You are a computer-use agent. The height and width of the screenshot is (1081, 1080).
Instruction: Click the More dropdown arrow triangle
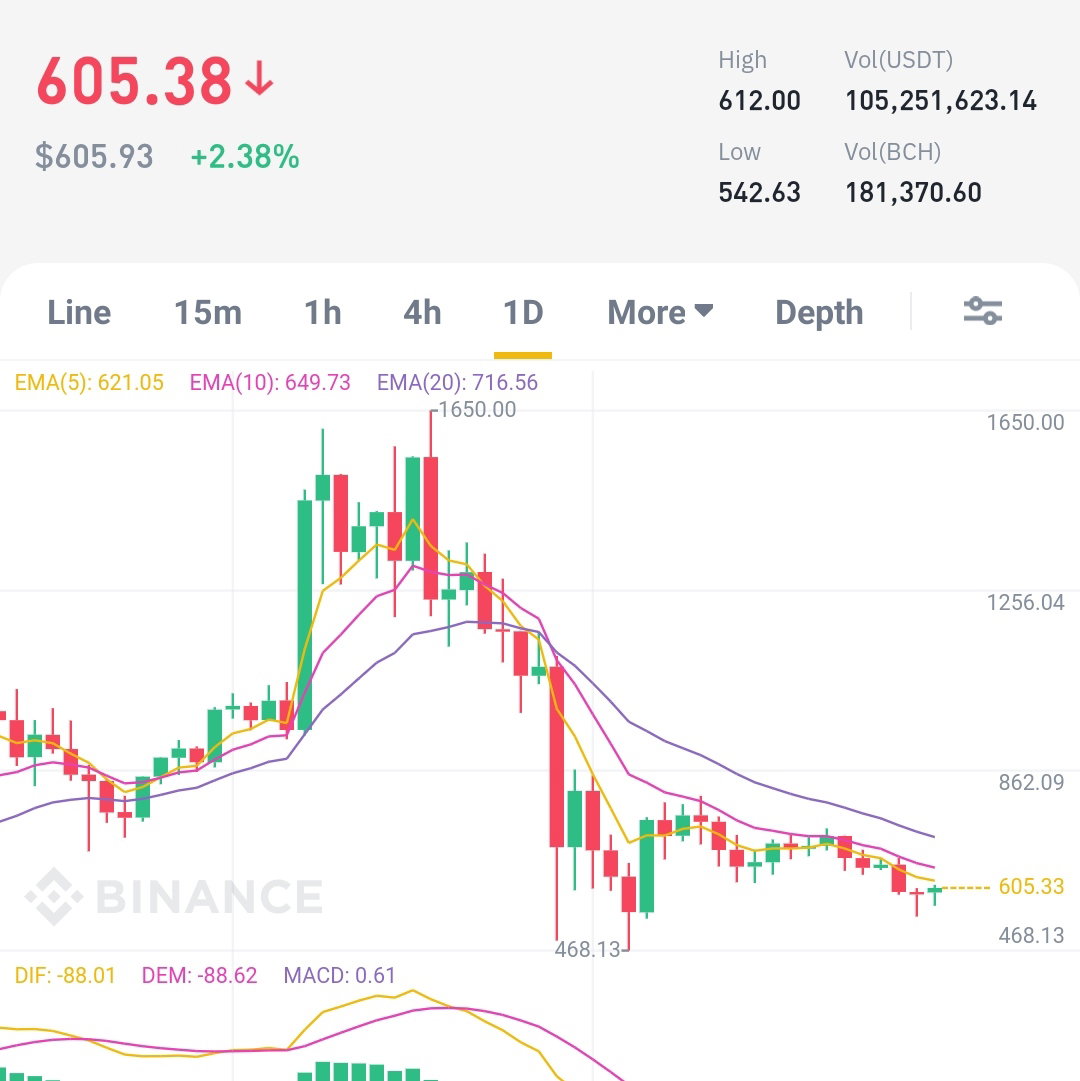[x=703, y=310]
